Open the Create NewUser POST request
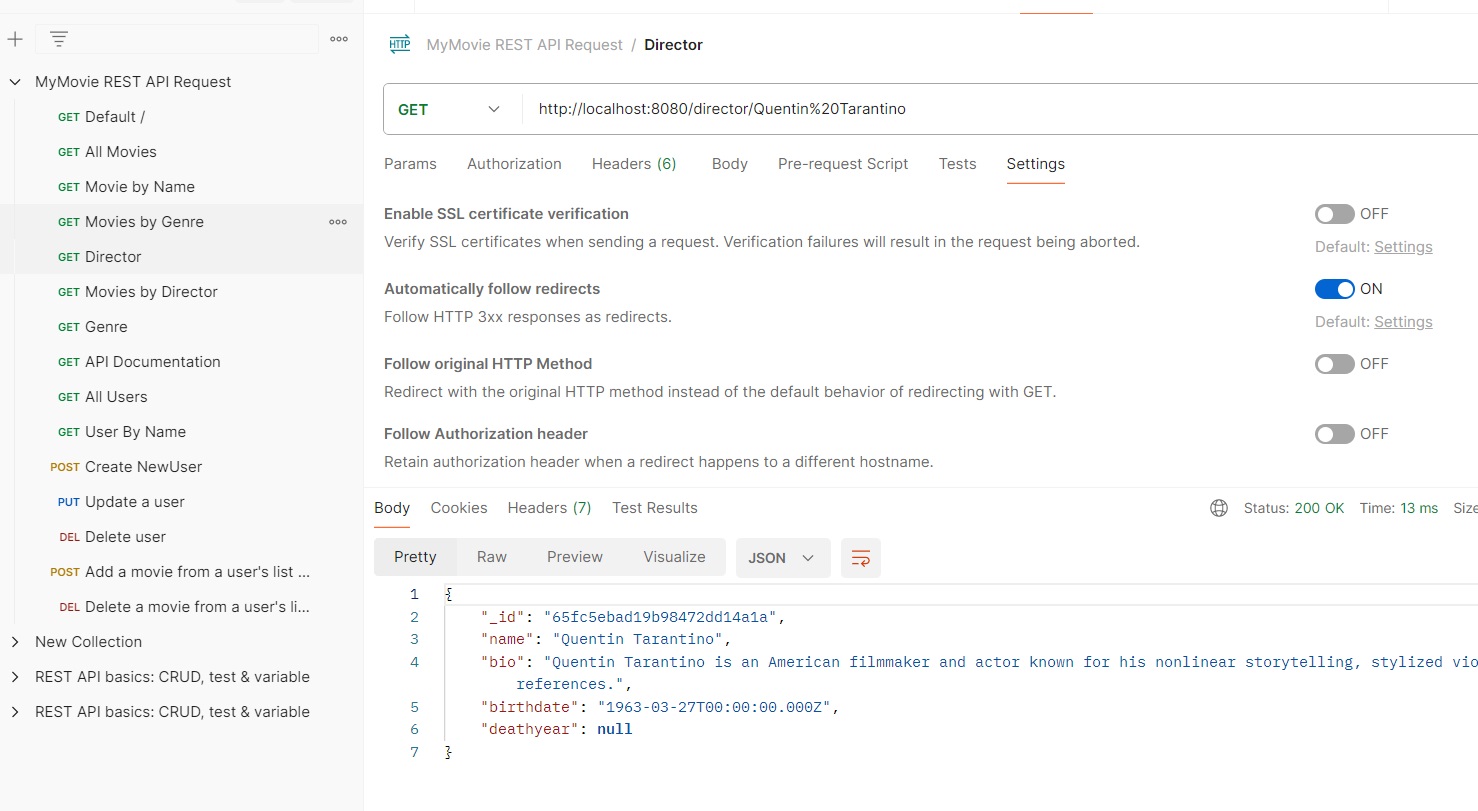The width and height of the screenshot is (1478, 811). pos(143,467)
